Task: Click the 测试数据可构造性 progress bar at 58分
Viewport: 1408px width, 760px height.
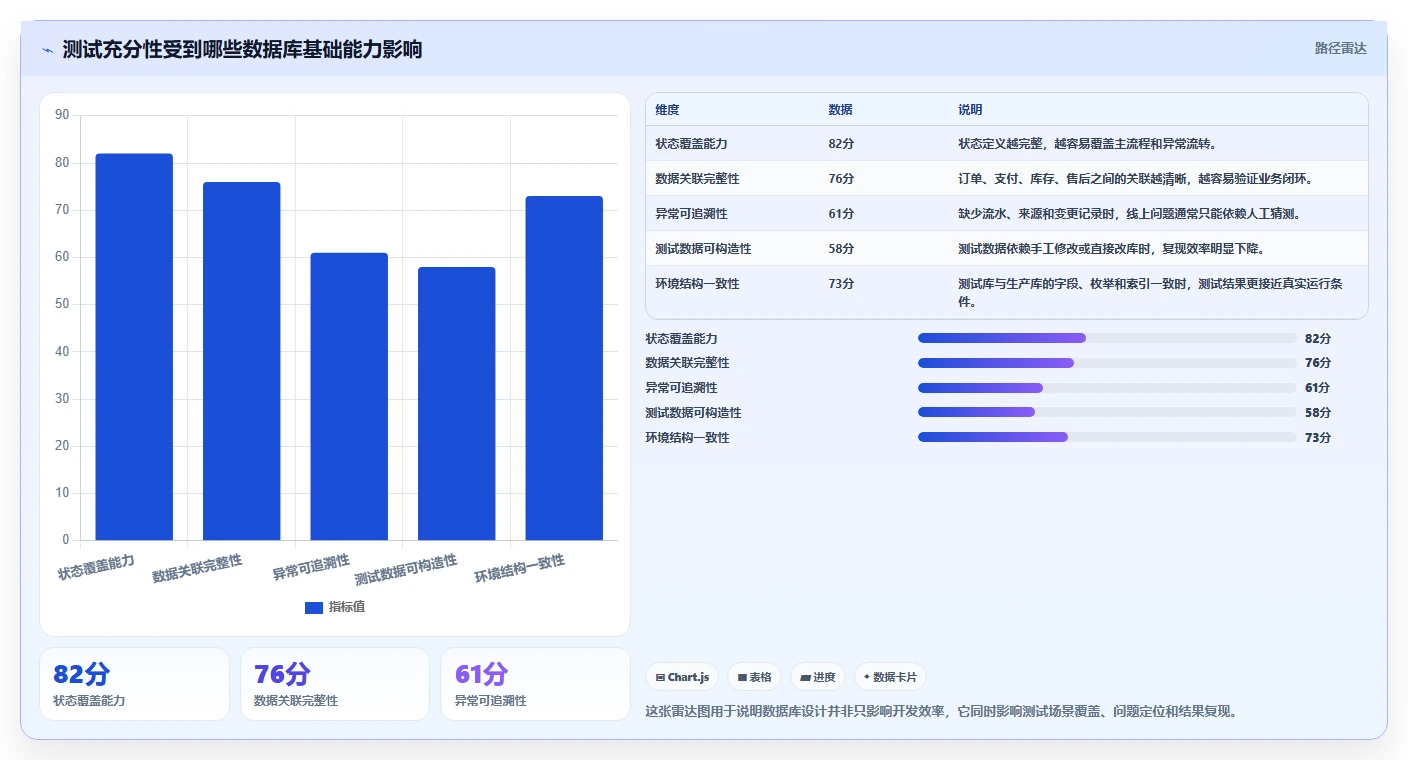Action: (1107, 412)
